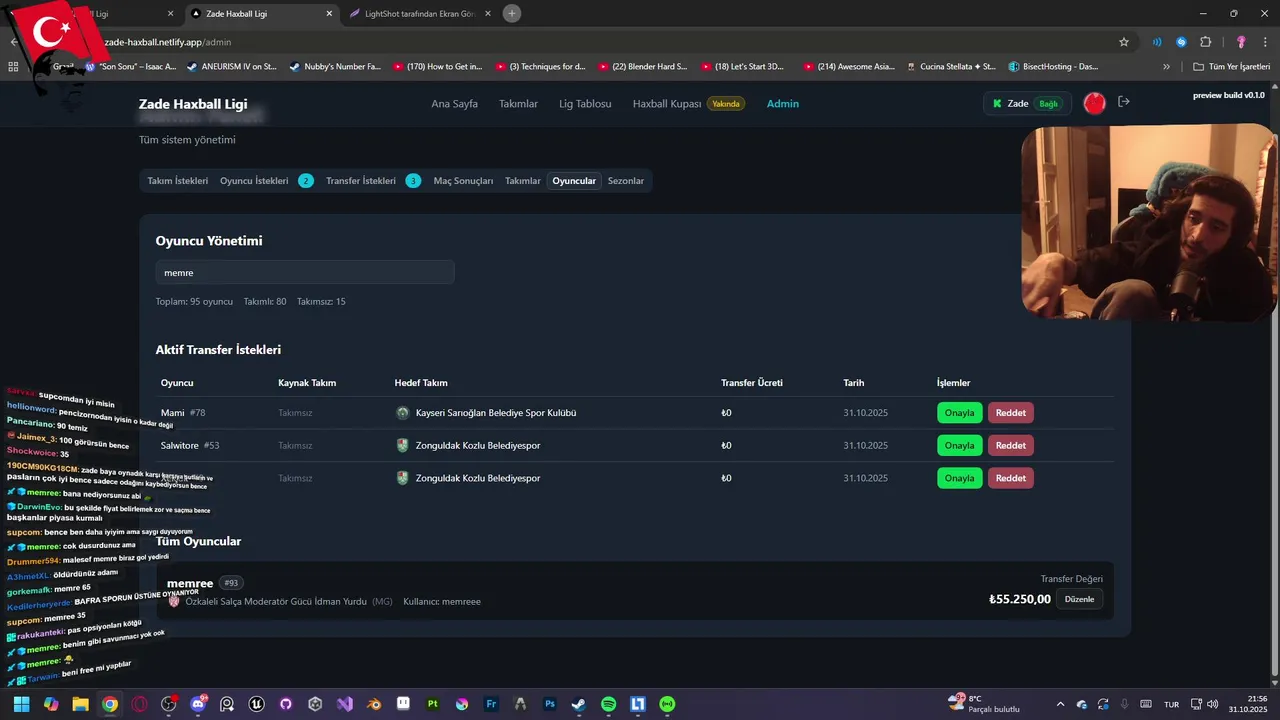
Task: Open Blender from the taskbar
Action: pyautogui.click(x=374, y=704)
